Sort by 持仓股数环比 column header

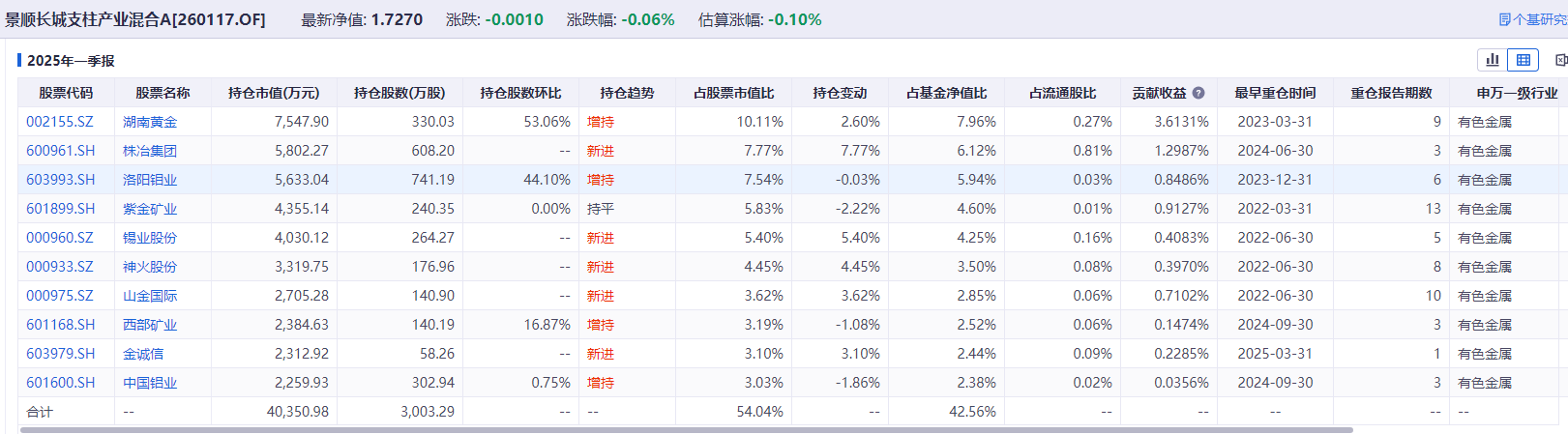coord(520,93)
